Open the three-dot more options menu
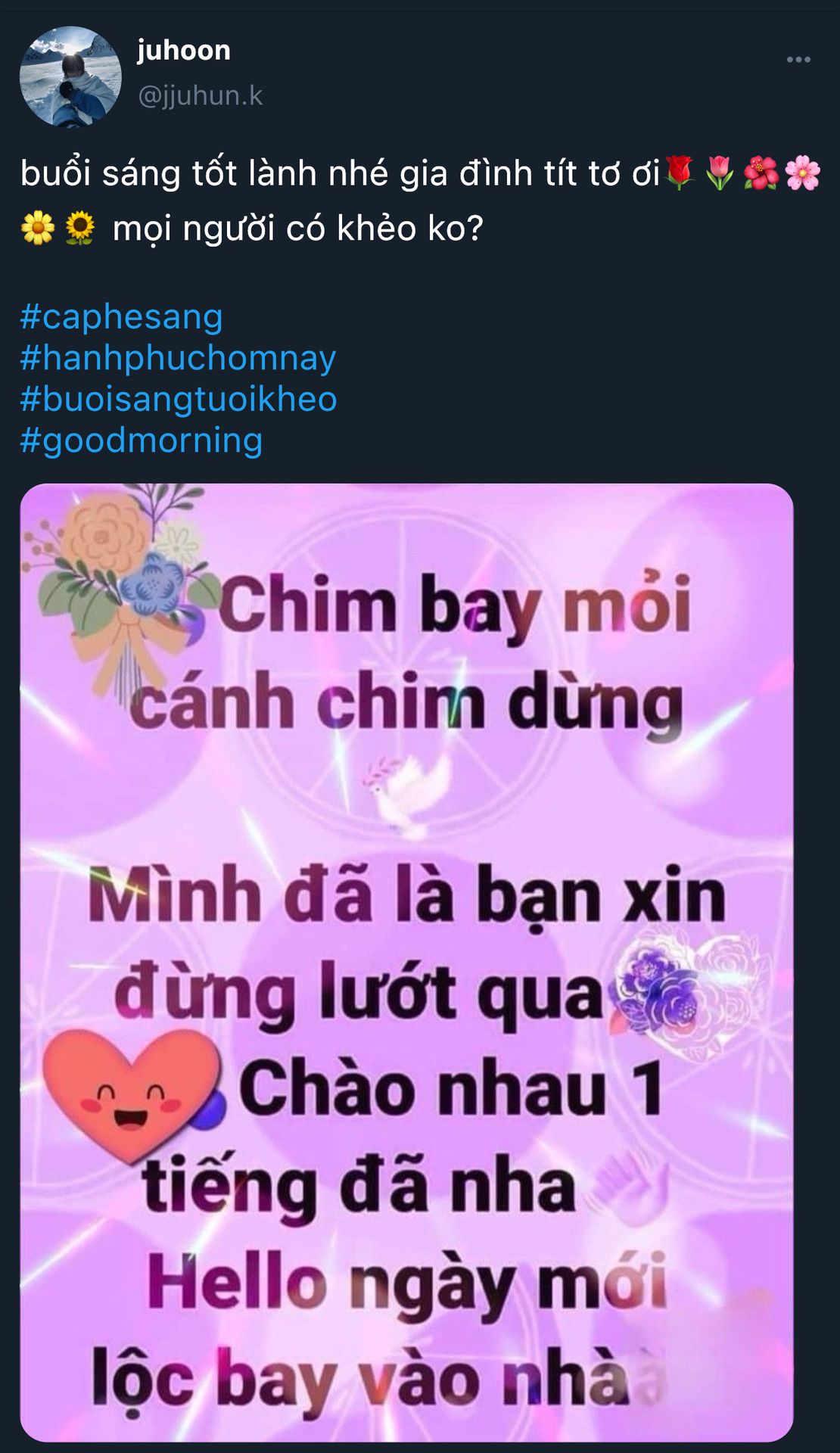The width and height of the screenshot is (840, 1453). click(x=798, y=60)
